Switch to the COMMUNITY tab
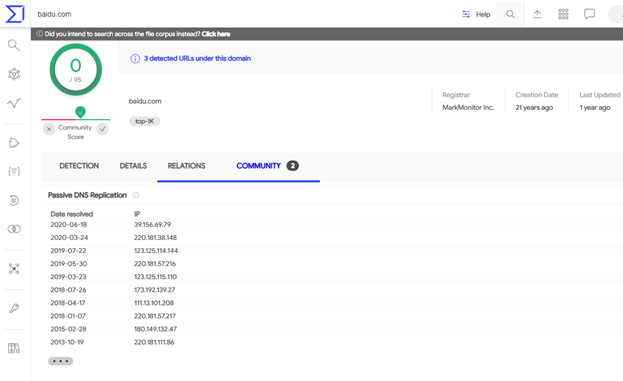 tap(259, 166)
